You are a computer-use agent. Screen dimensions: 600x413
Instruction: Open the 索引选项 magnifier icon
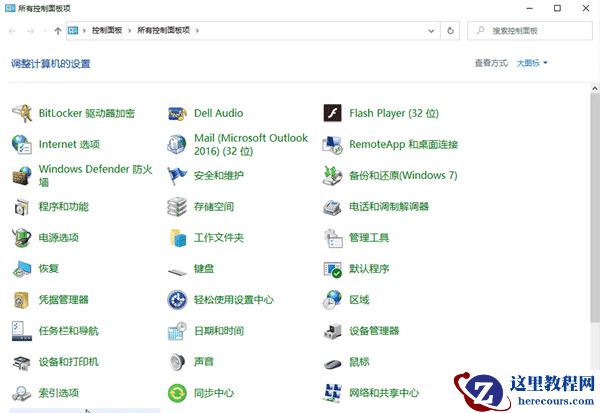pos(22,393)
